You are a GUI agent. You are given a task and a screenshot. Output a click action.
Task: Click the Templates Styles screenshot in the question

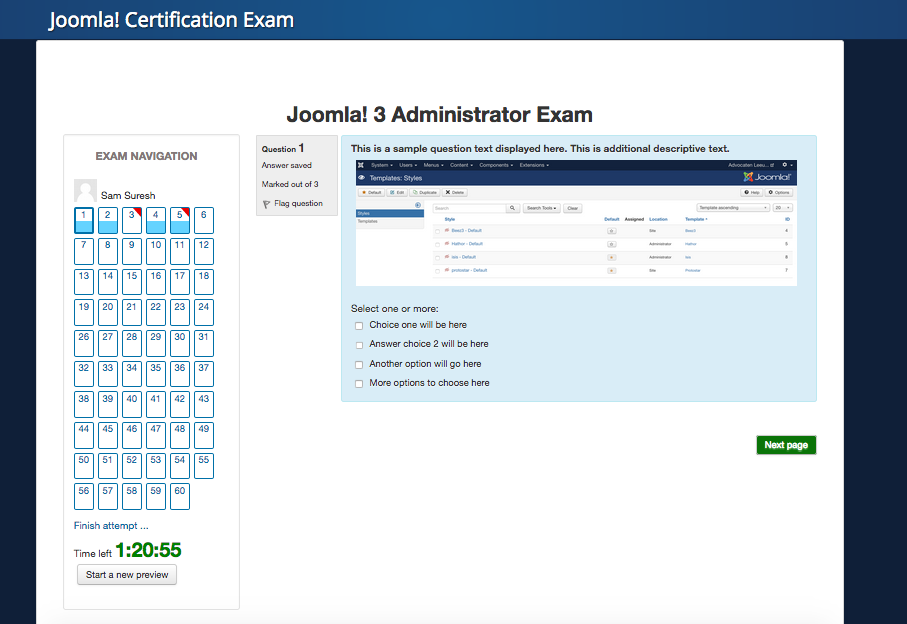coord(577,222)
